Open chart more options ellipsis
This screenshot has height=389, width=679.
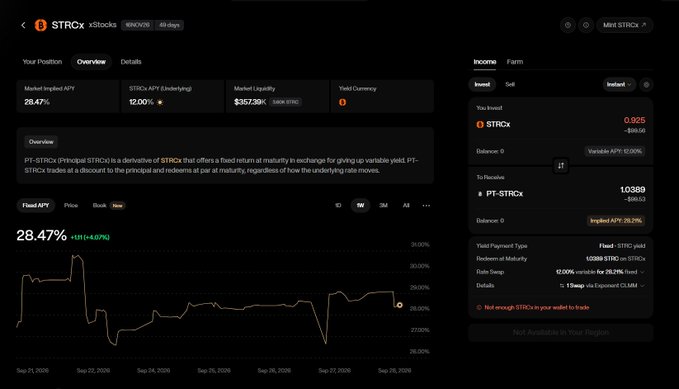tap(426, 205)
